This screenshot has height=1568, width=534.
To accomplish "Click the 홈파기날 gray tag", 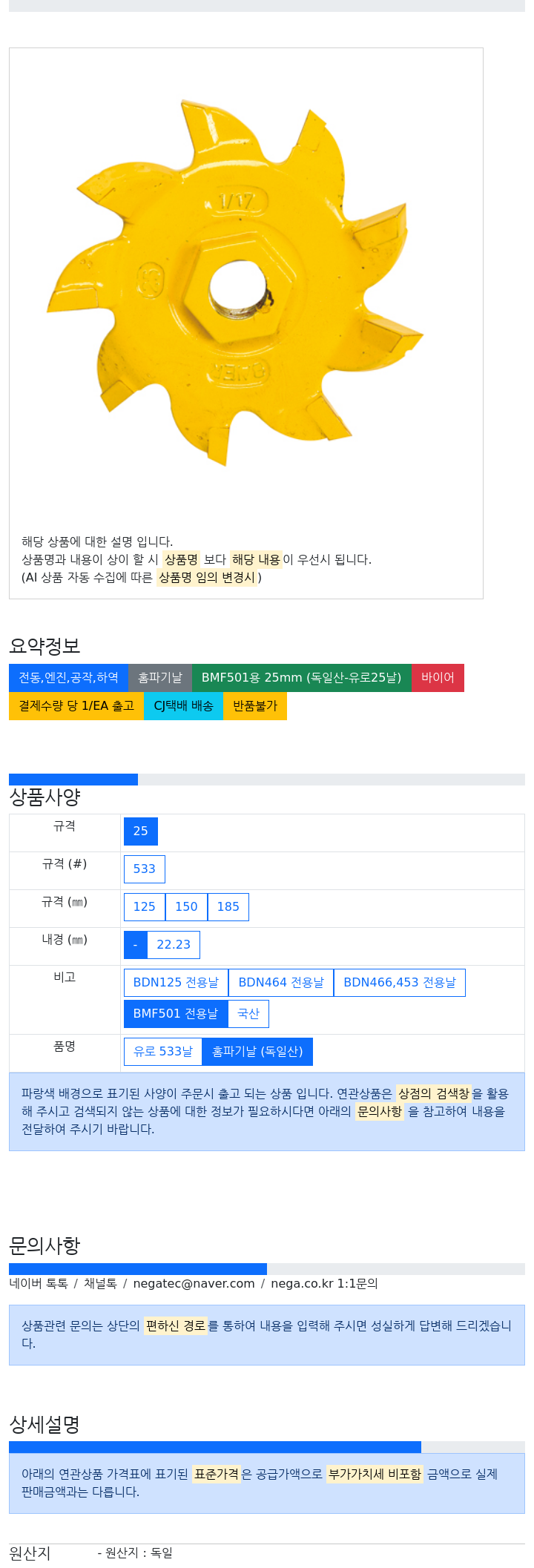I will point(160,678).
